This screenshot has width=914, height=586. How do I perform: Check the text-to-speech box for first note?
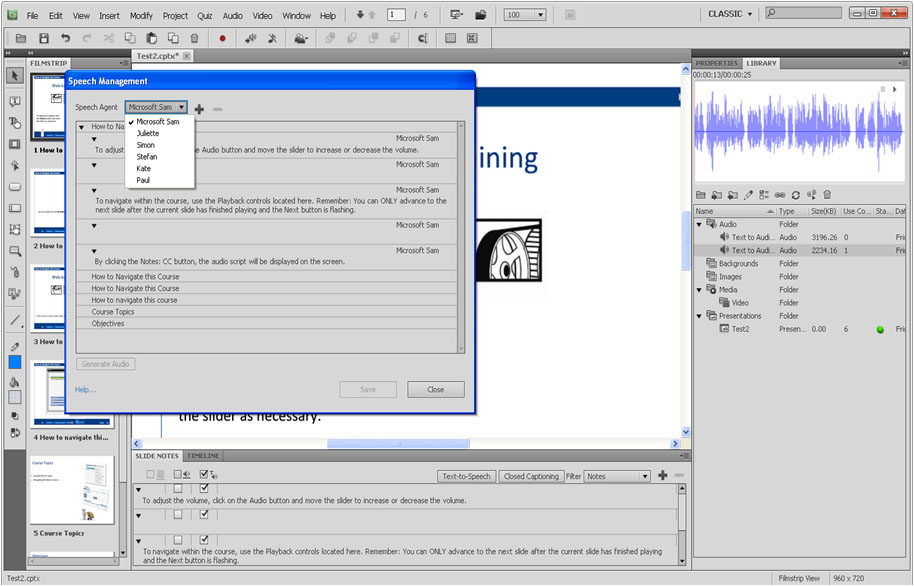click(x=204, y=488)
